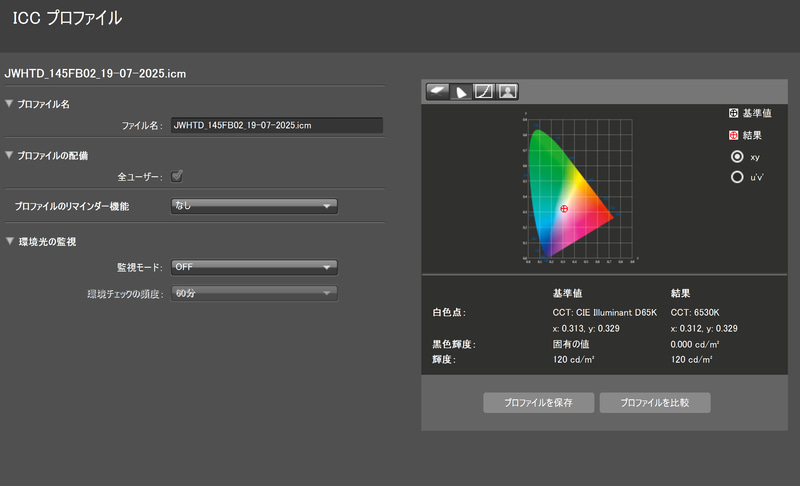The image size is (800, 486).
Task: Click the 輝度 row label
Action: (444, 360)
